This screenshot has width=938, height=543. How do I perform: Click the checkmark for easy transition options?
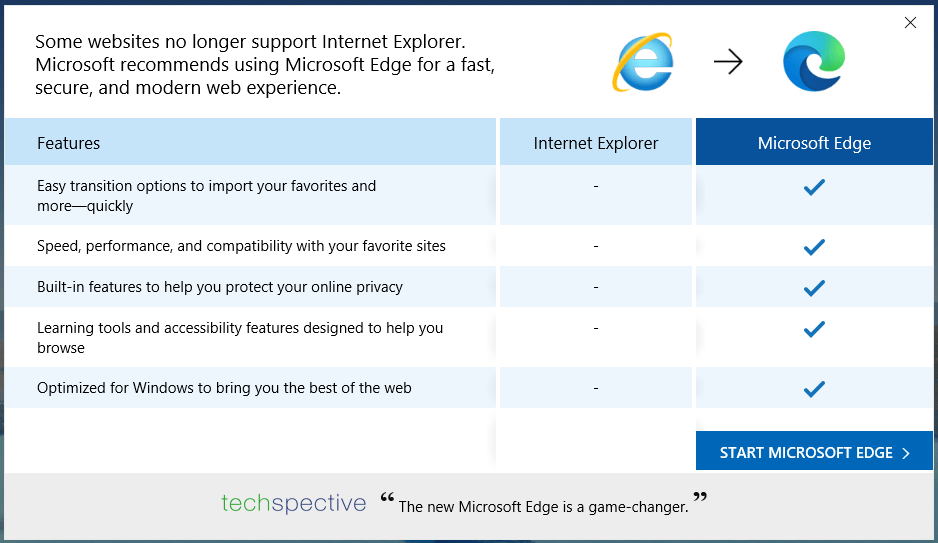814,187
